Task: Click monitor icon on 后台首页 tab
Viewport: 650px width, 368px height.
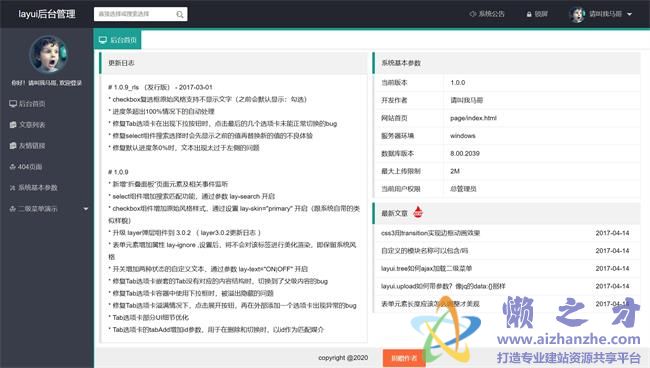Action: pyautogui.click(x=103, y=40)
